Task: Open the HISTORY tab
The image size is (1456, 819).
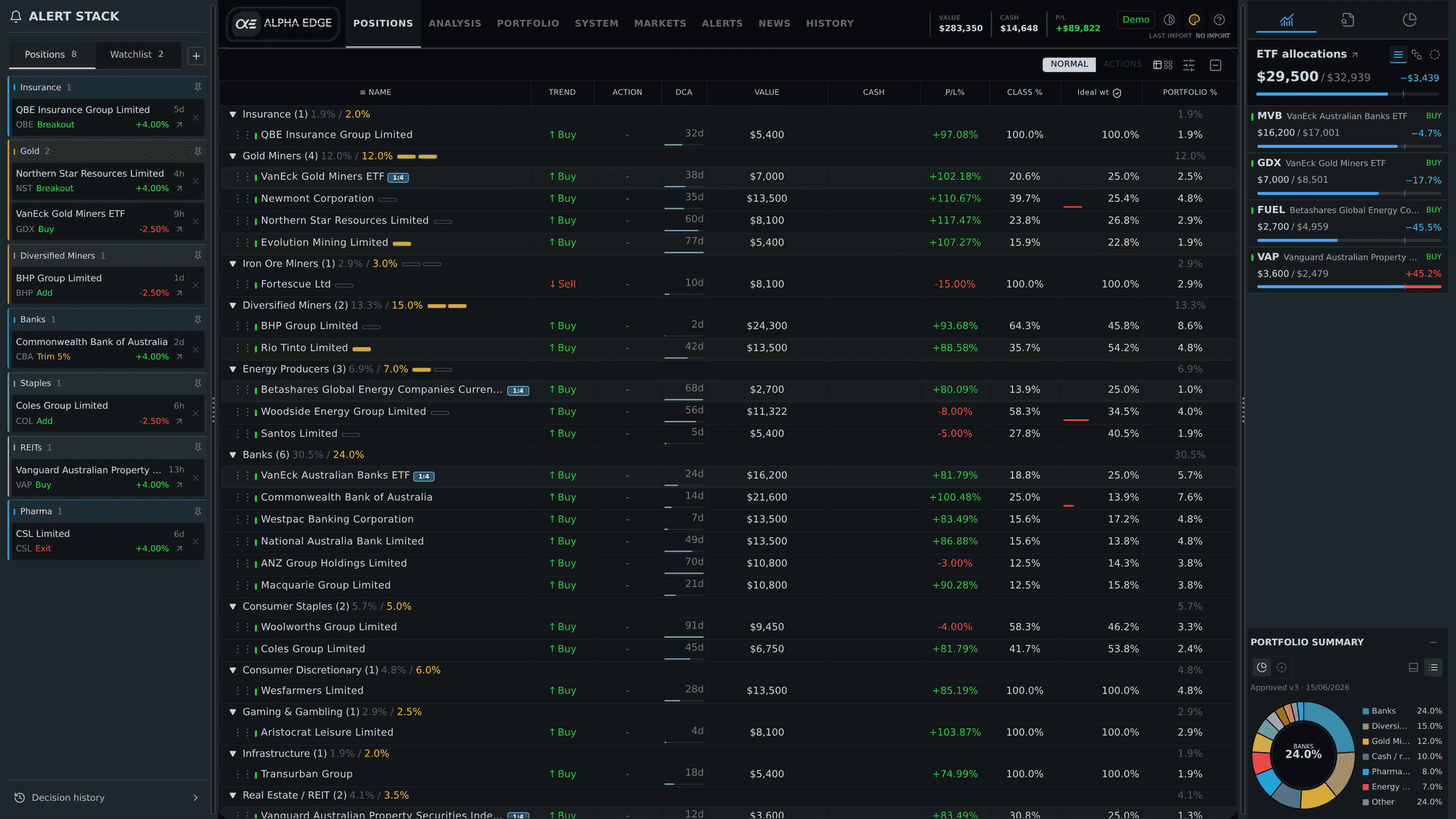Action: [829, 23]
